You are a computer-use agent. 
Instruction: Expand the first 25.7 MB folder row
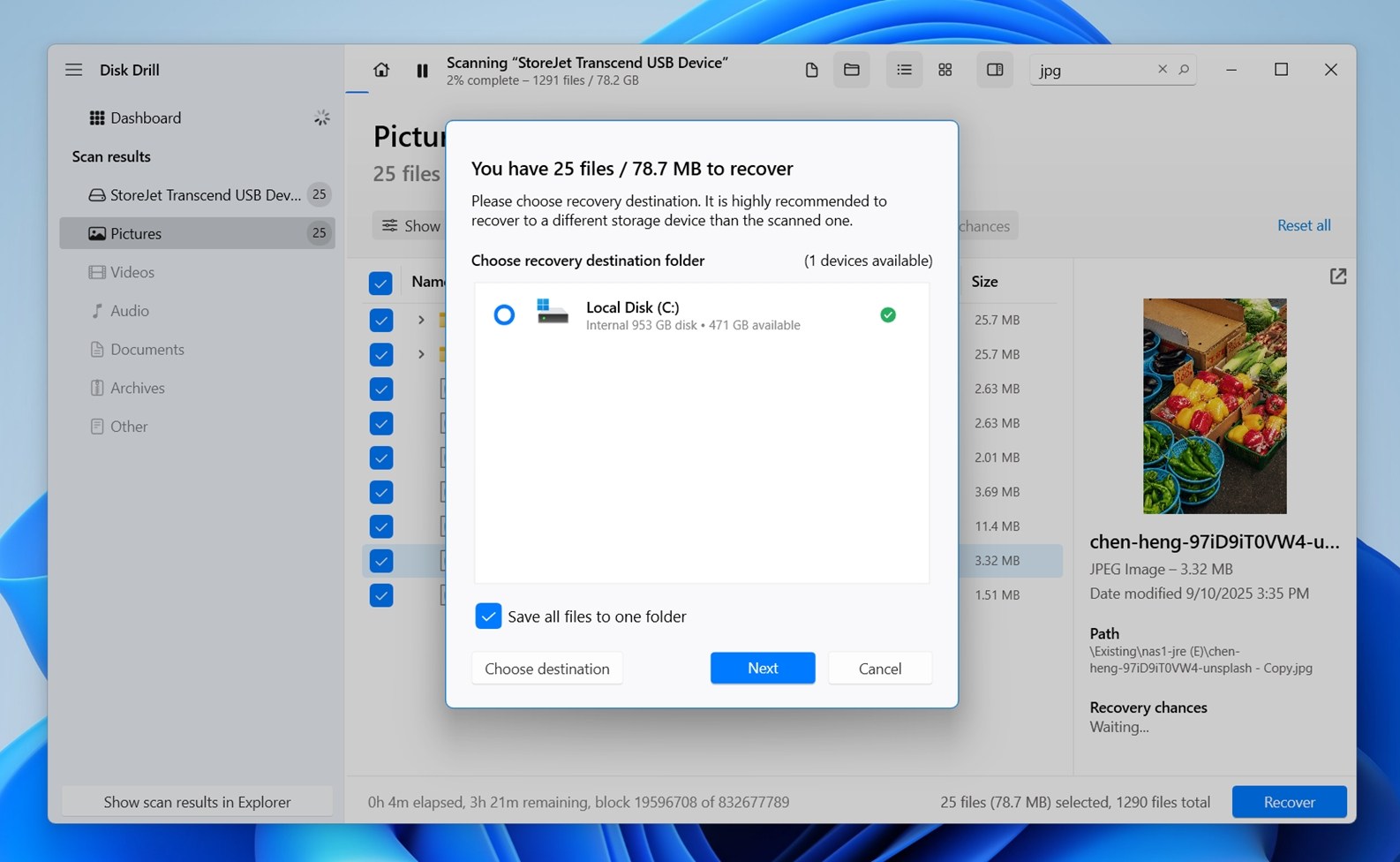click(x=421, y=320)
